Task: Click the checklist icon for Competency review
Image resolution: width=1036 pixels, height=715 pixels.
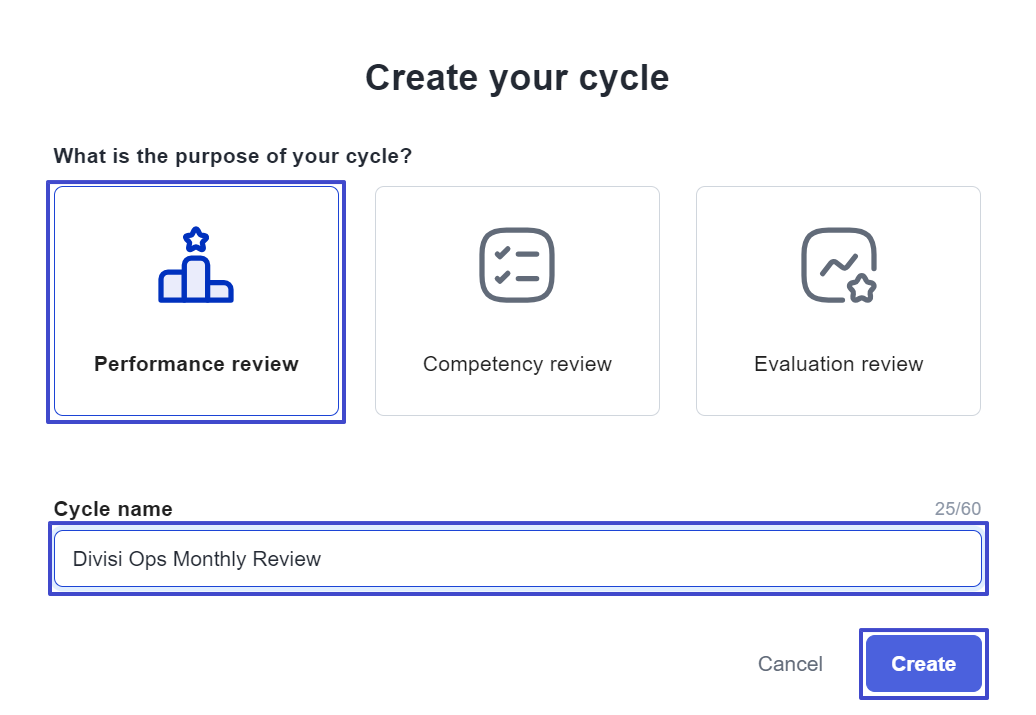Action: (517, 265)
